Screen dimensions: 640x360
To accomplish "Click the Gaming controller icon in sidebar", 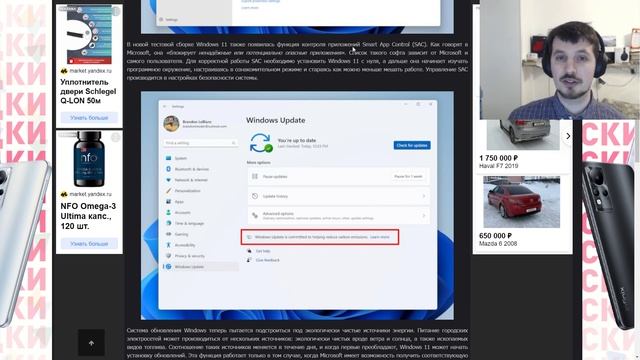I will pos(169,234).
